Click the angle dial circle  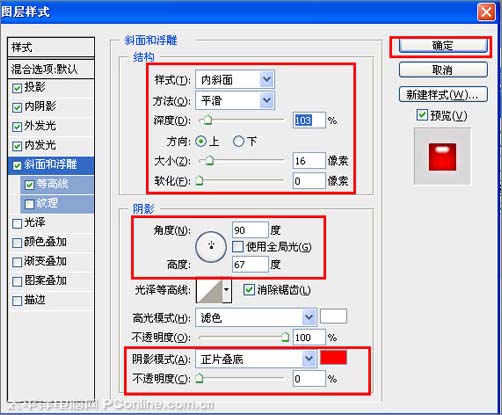pos(211,247)
